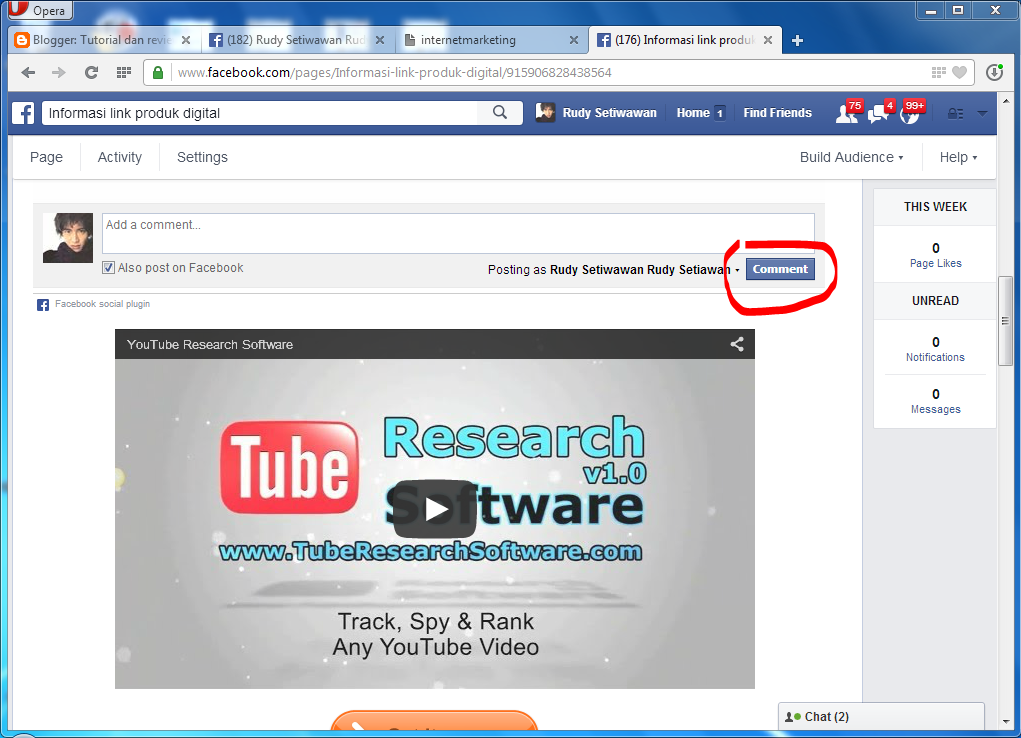This screenshot has width=1021, height=738.
Task: Click the UNREAD heading
Action: tap(935, 300)
